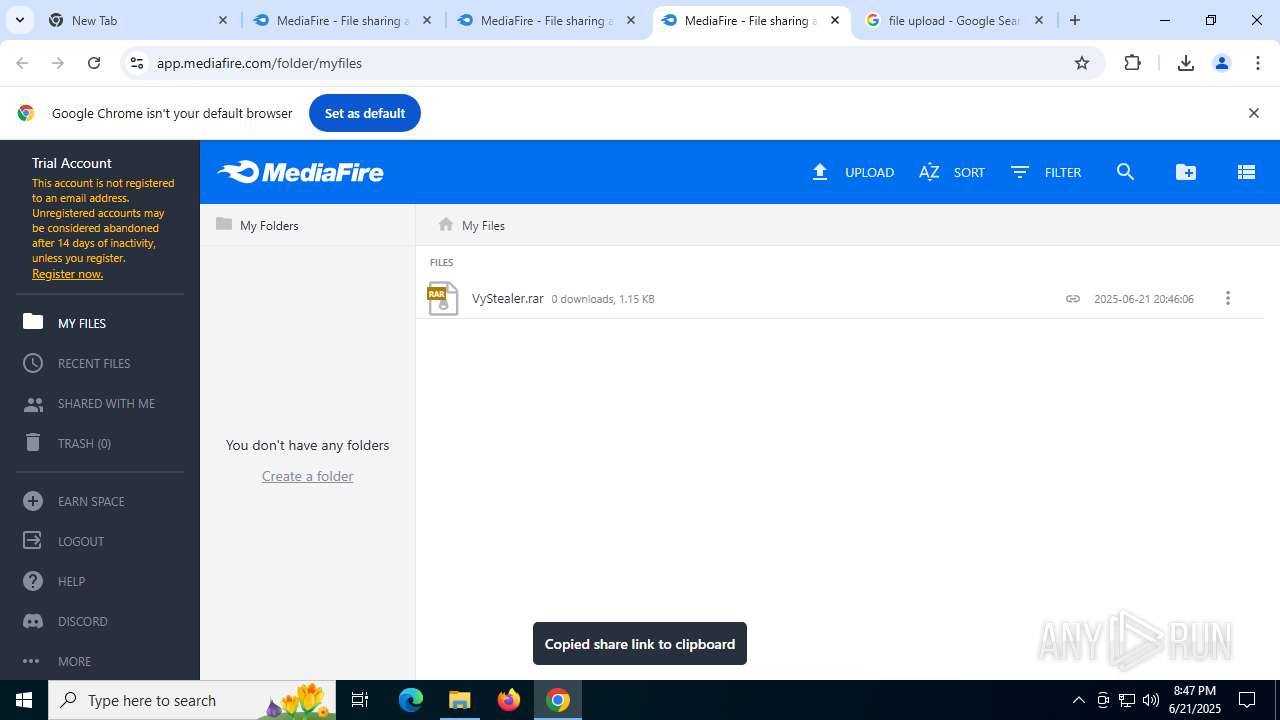Dismiss the default browser infobar

pos(1253,113)
